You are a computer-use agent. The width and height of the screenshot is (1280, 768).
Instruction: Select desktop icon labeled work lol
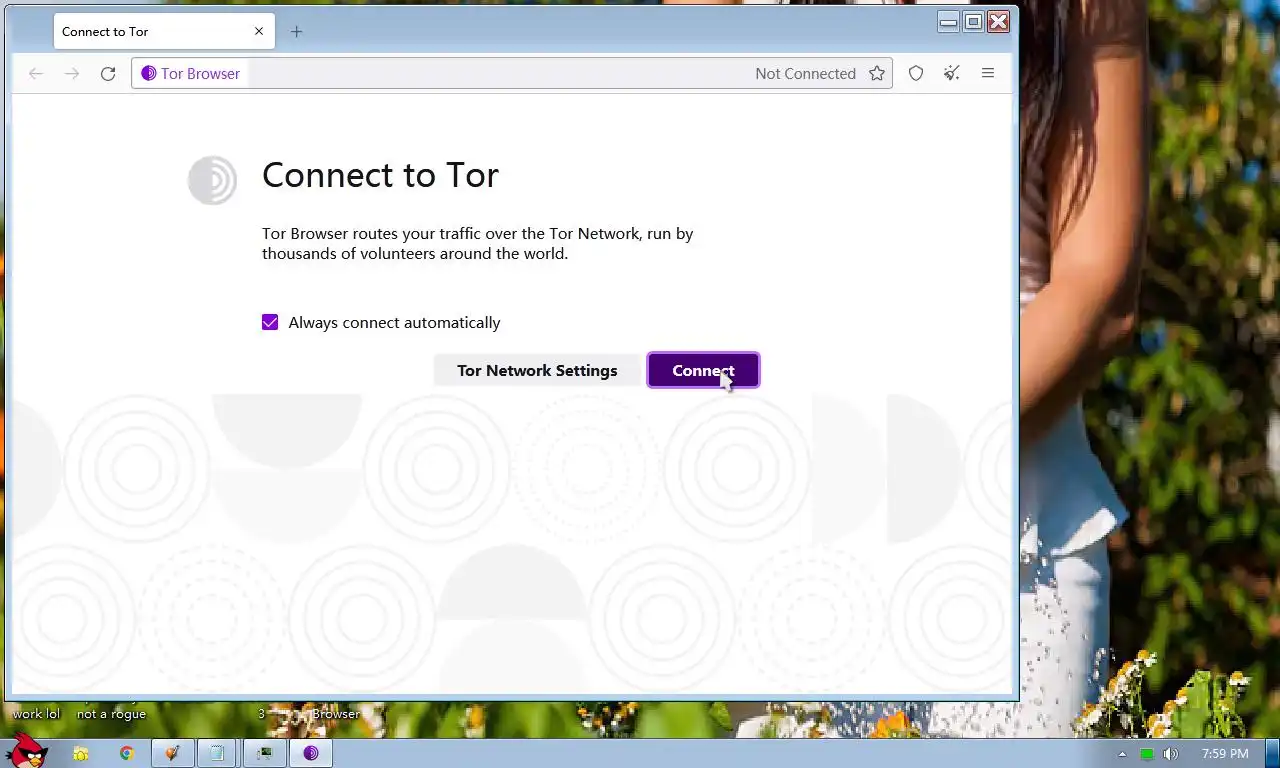(x=36, y=714)
